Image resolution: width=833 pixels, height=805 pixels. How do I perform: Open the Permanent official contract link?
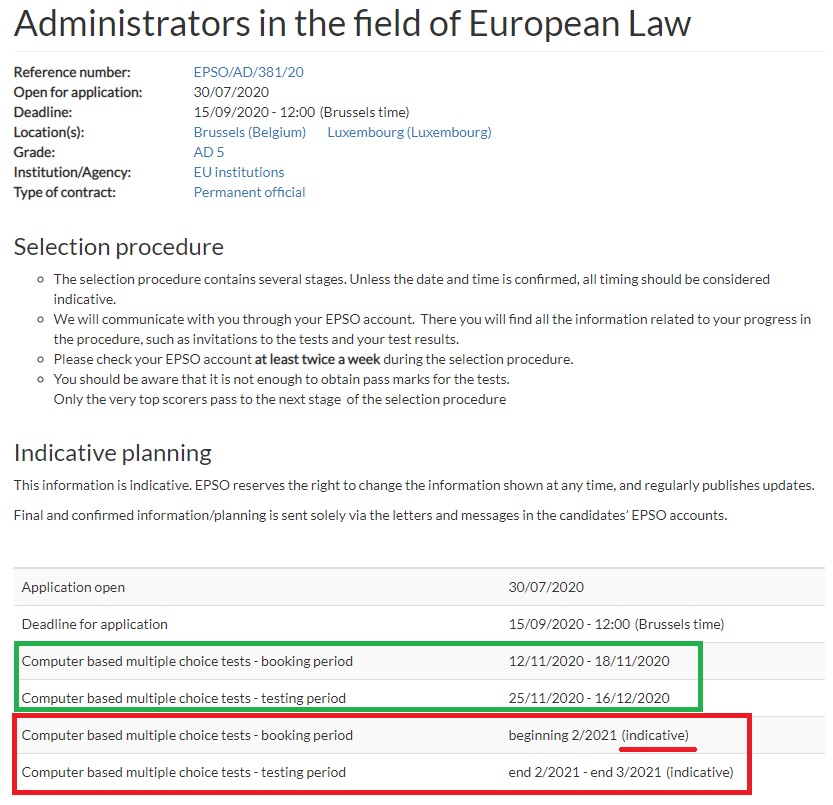[x=249, y=192]
